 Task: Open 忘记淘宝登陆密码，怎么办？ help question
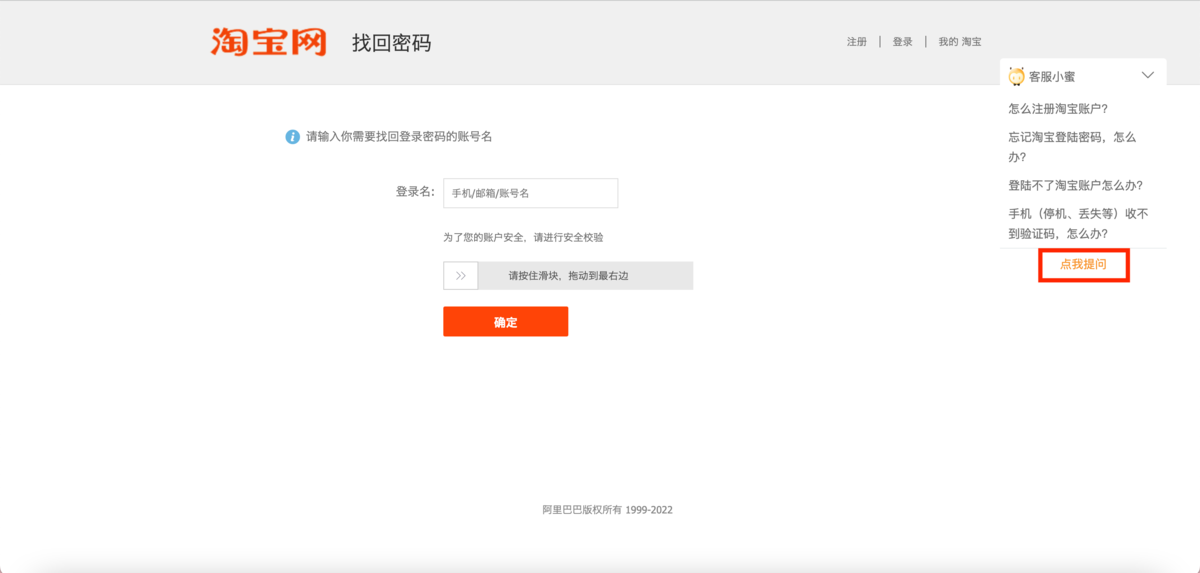pyautogui.click(x=1072, y=147)
